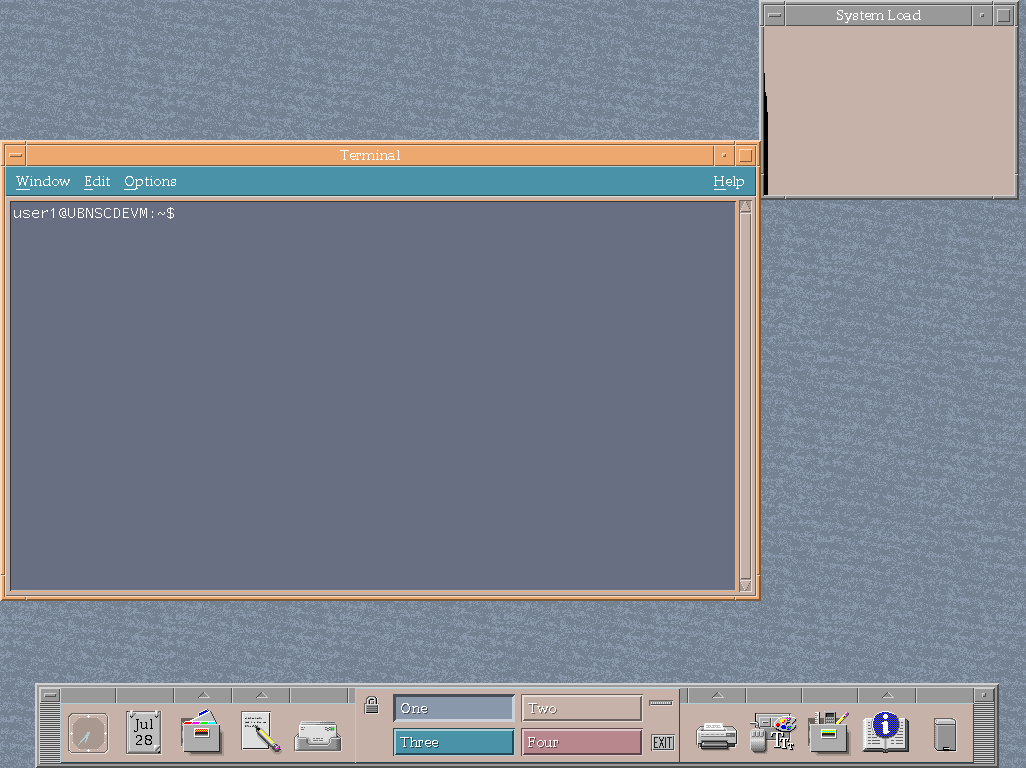Click the Printer icon on the panel
1026x768 pixels.
coord(716,733)
